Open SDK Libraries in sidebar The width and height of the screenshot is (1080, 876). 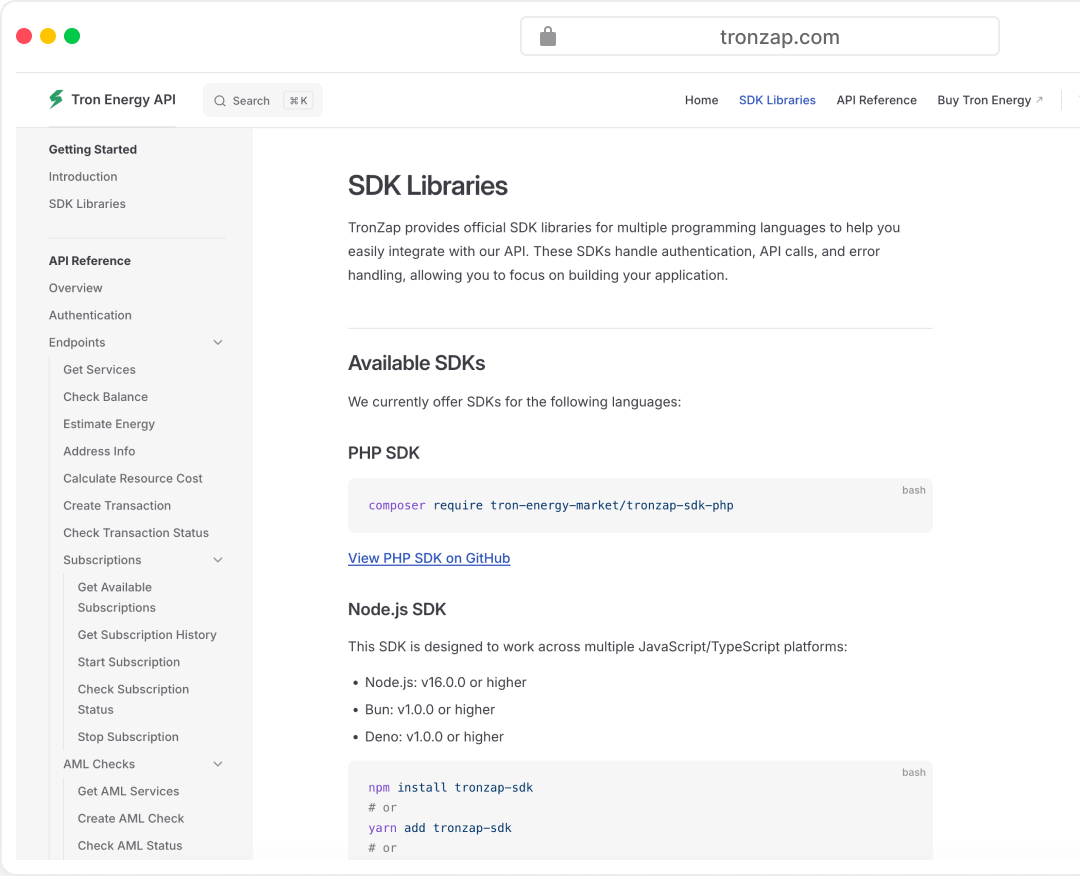pos(87,204)
